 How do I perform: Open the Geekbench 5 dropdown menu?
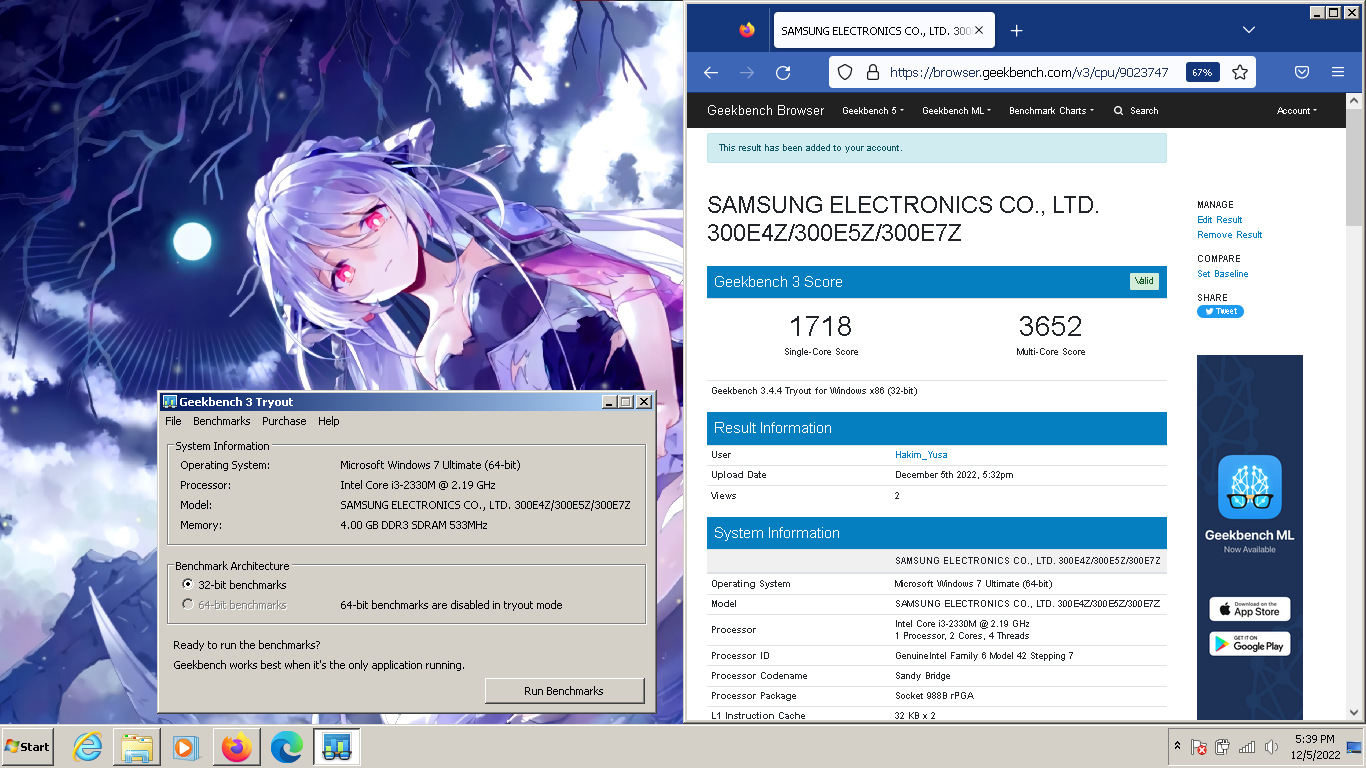pos(873,111)
